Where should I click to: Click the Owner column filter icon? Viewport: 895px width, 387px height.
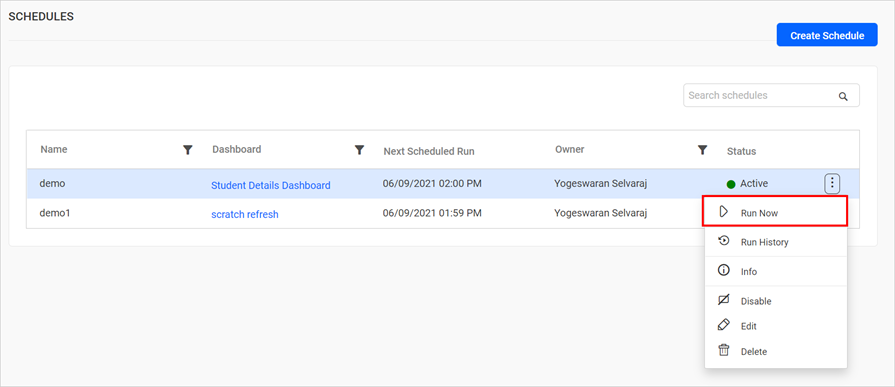click(x=703, y=150)
